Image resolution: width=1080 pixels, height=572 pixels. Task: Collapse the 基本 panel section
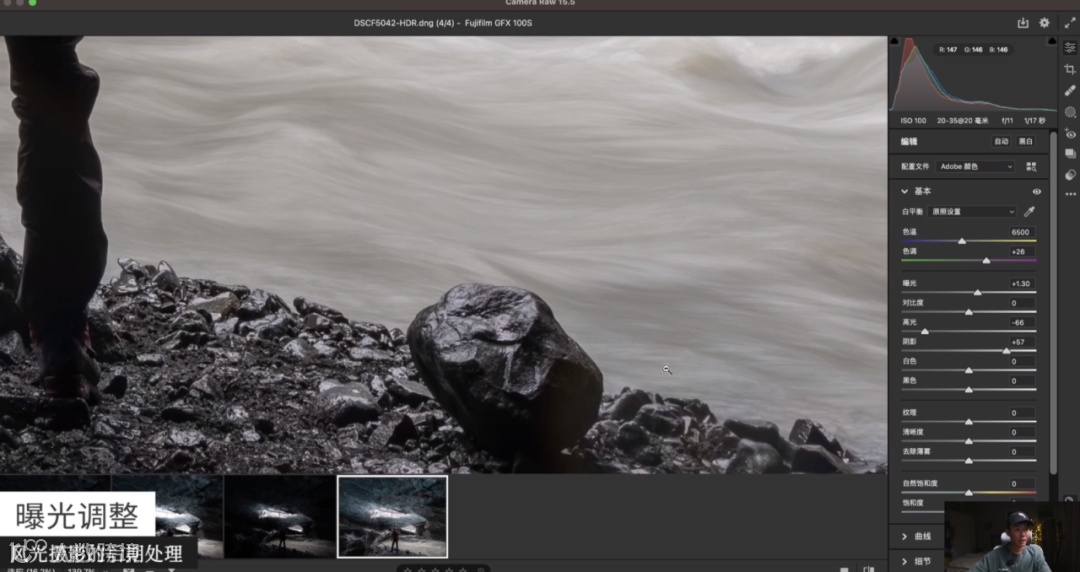click(x=904, y=192)
